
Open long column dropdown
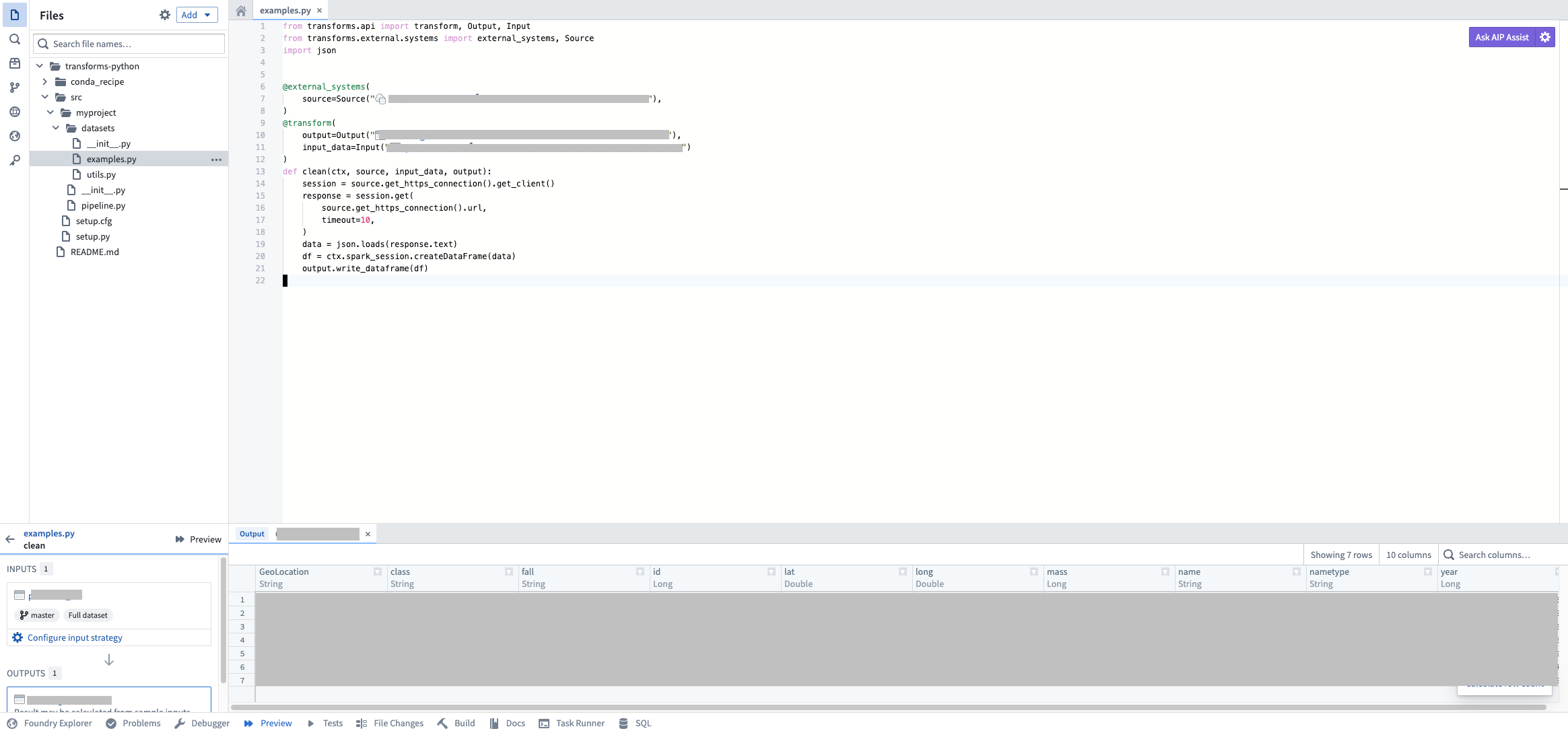pyautogui.click(x=1034, y=571)
